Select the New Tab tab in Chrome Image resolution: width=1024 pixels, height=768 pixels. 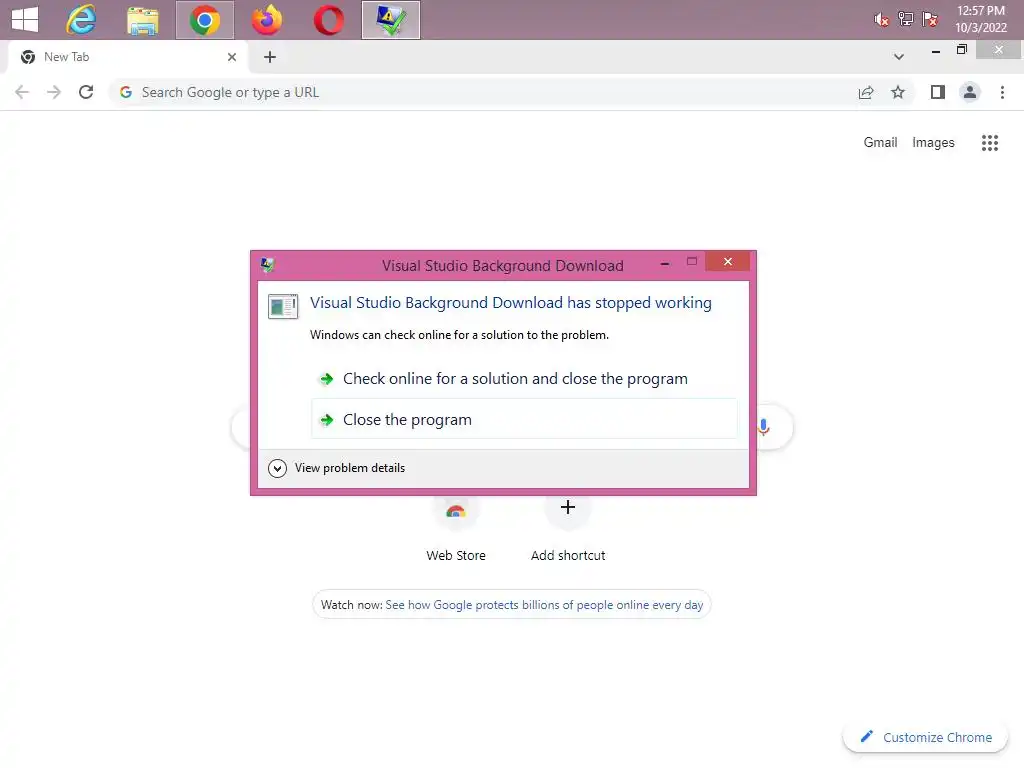pyautogui.click(x=127, y=57)
